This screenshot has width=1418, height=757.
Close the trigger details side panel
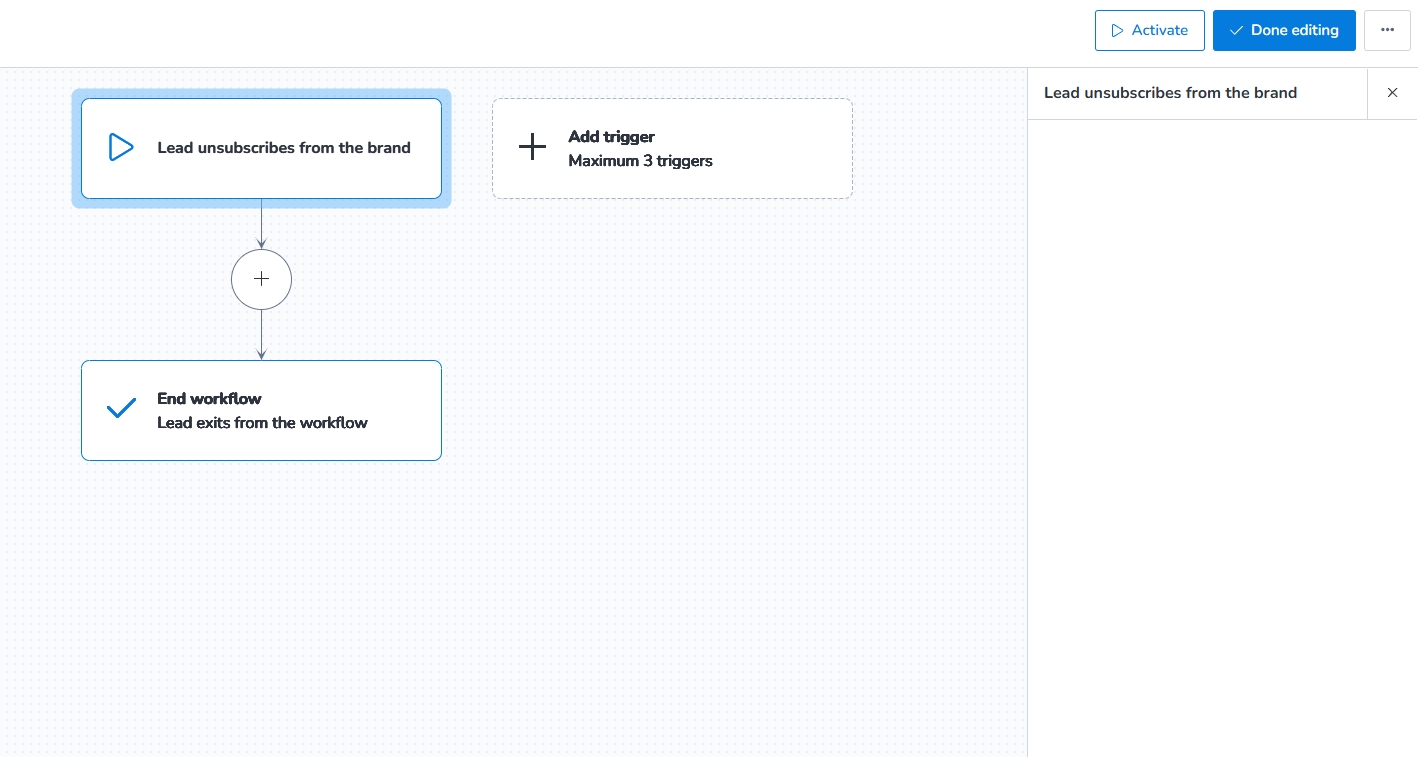pyautogui.click(x=1392, y=93)
